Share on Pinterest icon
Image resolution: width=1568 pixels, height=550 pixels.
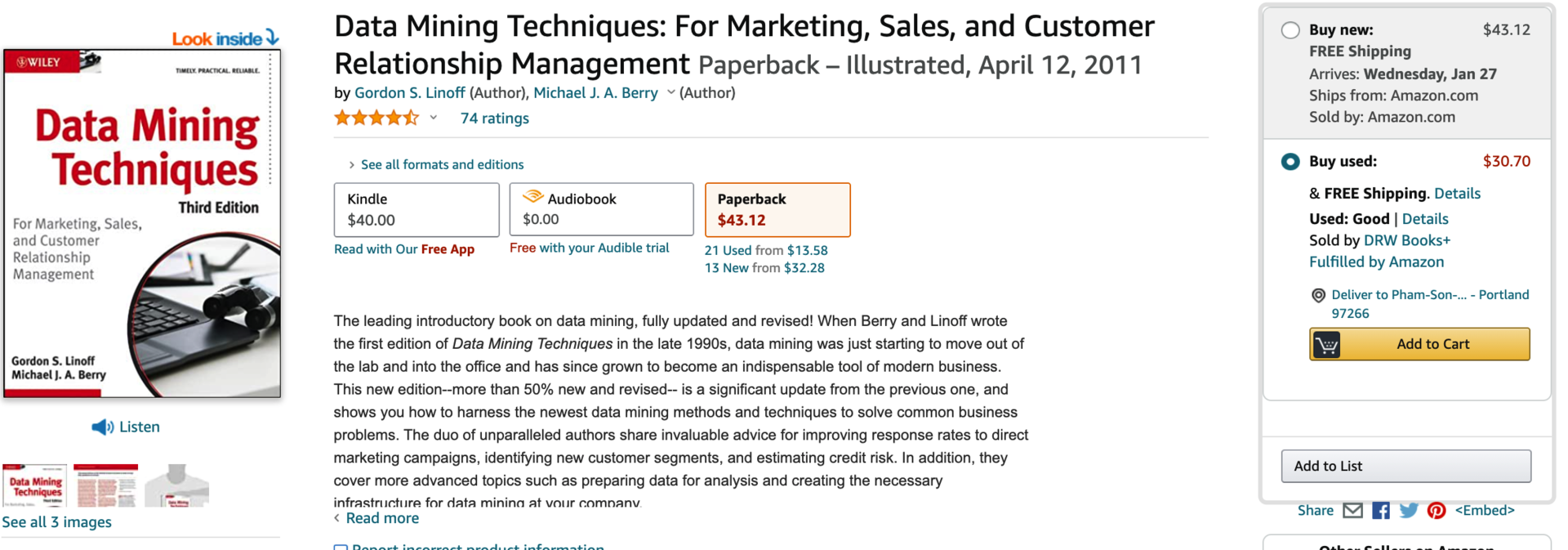pos(1437,511)
